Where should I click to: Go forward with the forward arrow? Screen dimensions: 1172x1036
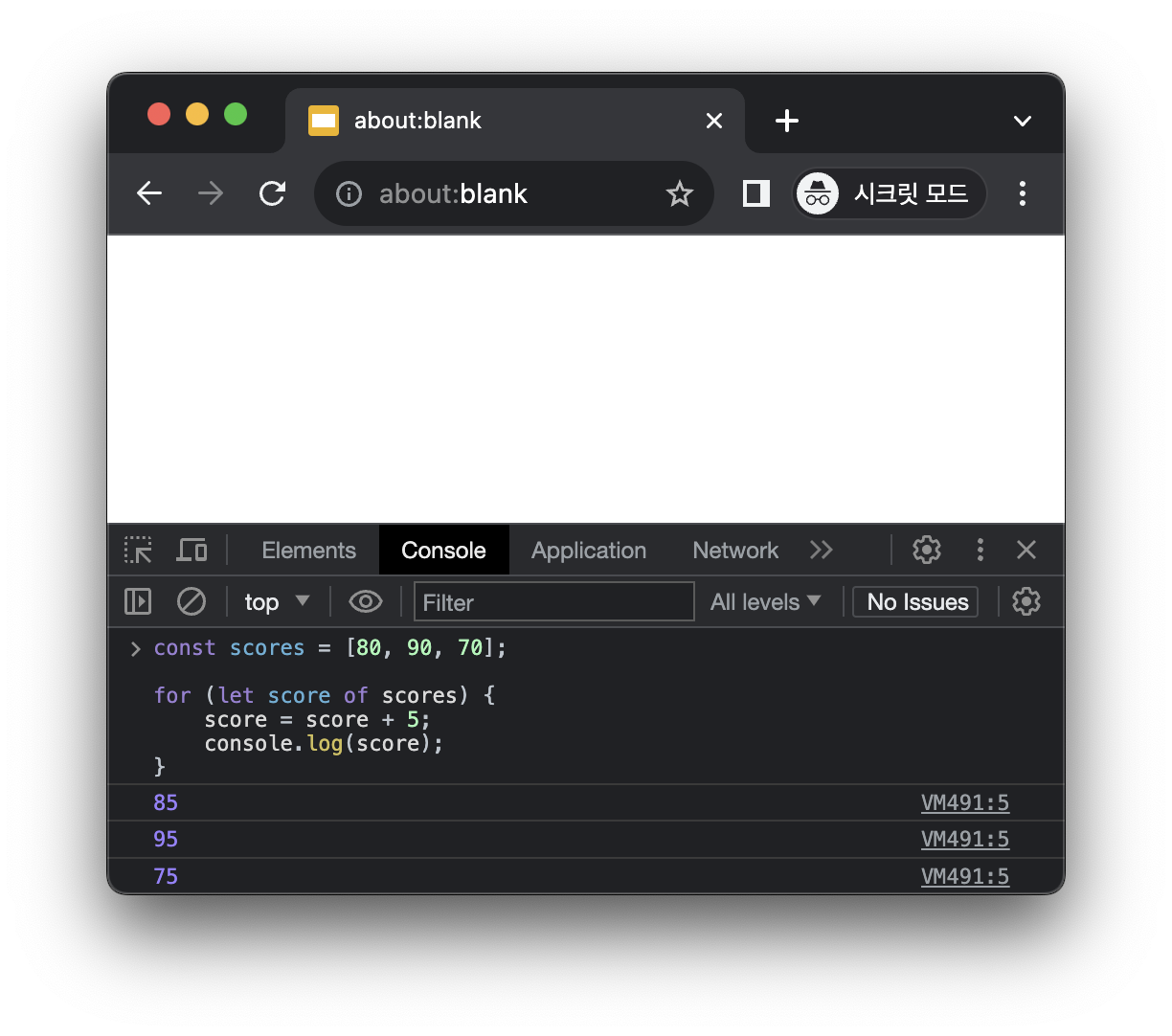pyautogui.click(x=211, y=193)
